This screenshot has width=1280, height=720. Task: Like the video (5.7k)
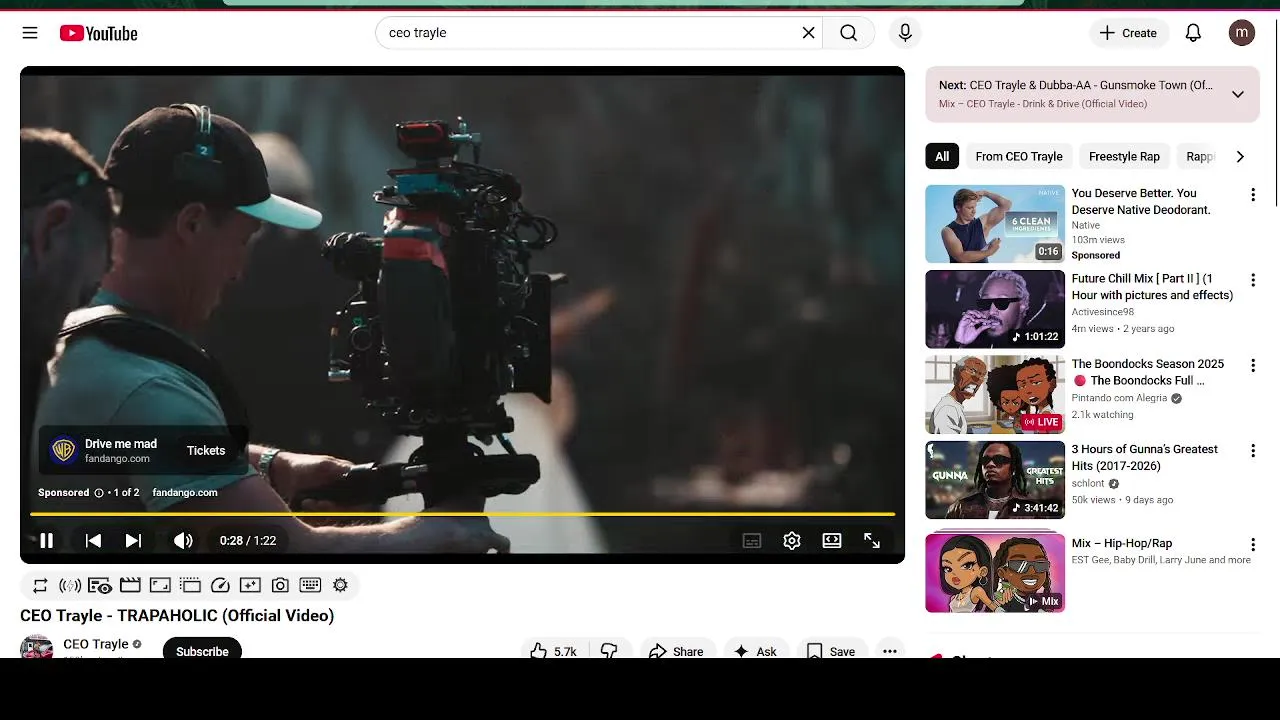pyautogui.click(x=553, y=650)
